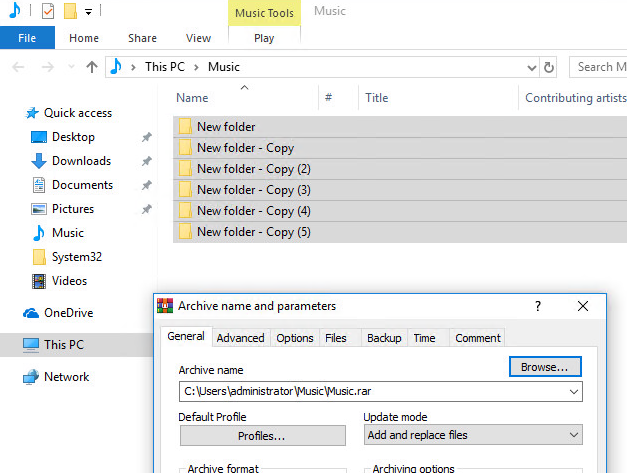627x473 pixels.
Task: Select New folder - Copy (3)
Action: (400, 190)
